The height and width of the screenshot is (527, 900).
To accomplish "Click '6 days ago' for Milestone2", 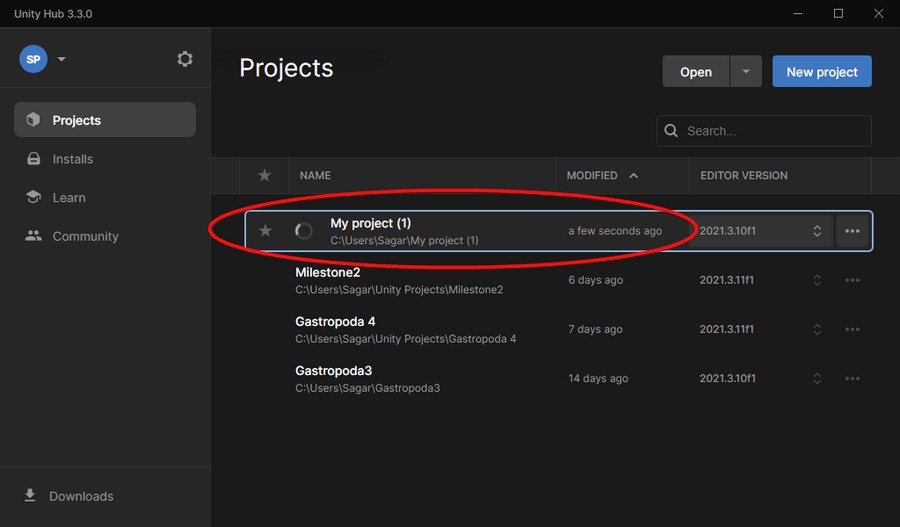I will pos(596,280).
